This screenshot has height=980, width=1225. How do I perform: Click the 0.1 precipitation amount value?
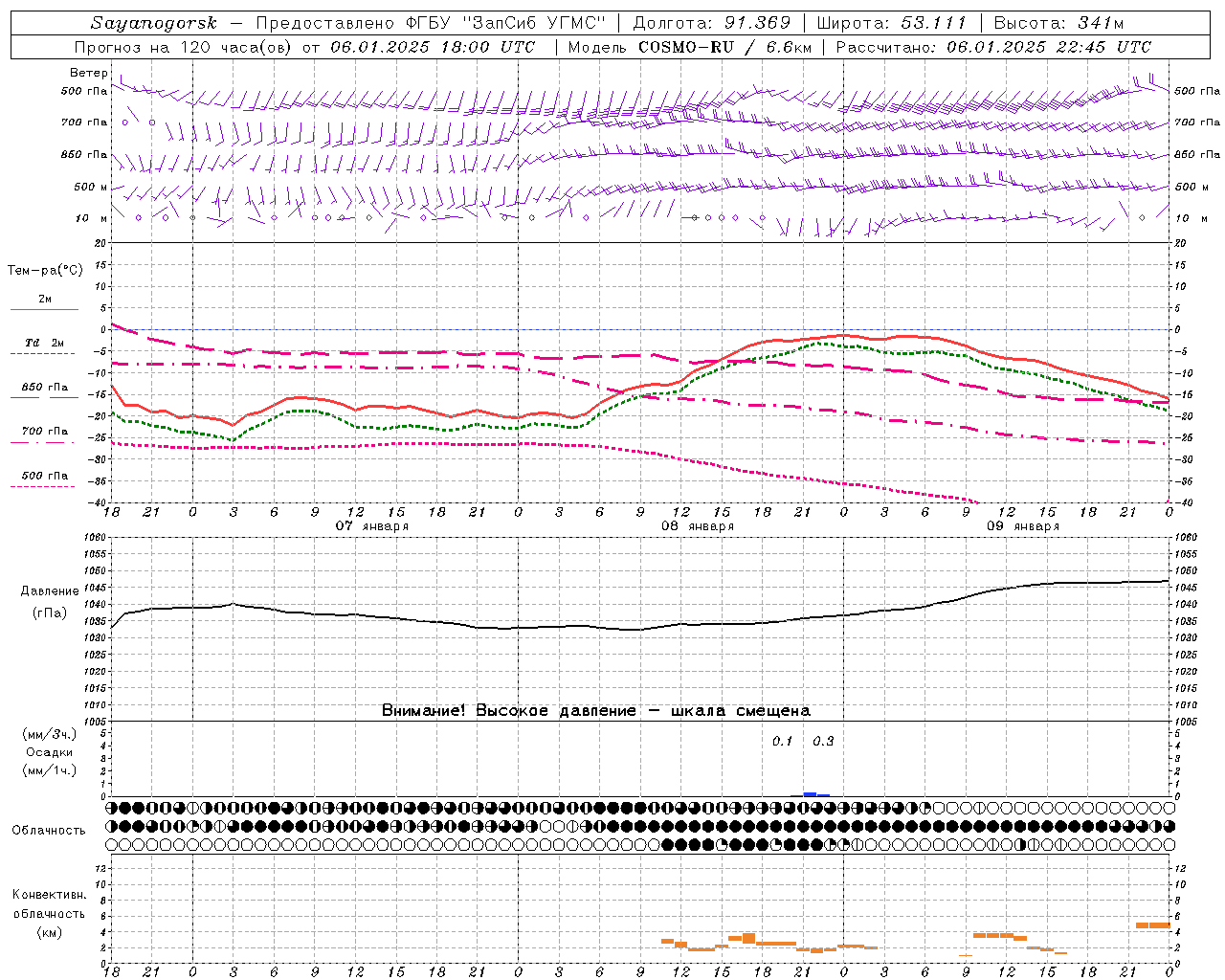783,742
